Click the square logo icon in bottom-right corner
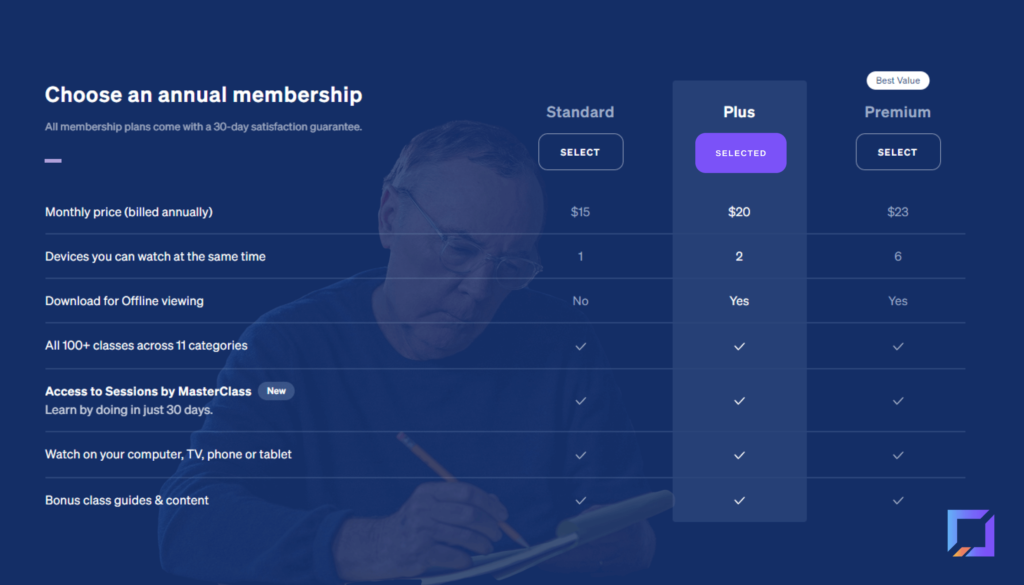 coord(971,533)
